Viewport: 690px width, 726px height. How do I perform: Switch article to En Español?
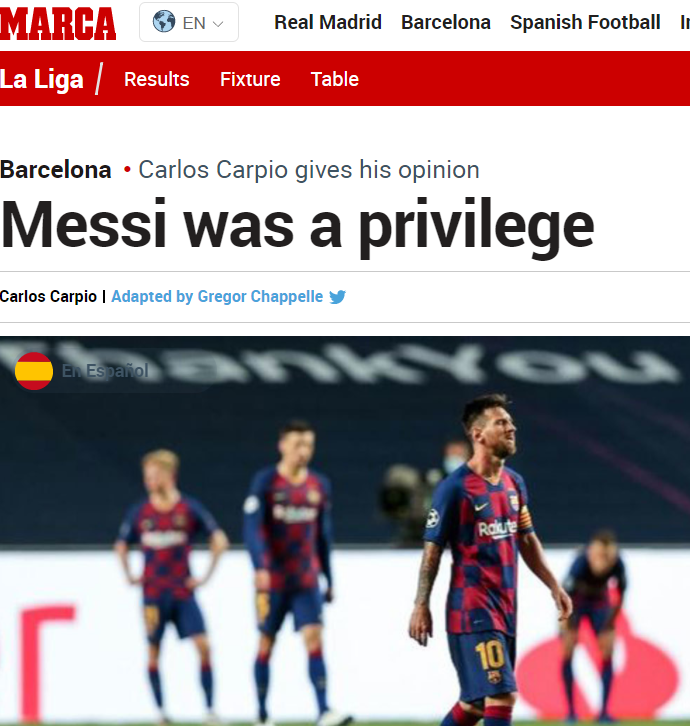click(105, 371)
